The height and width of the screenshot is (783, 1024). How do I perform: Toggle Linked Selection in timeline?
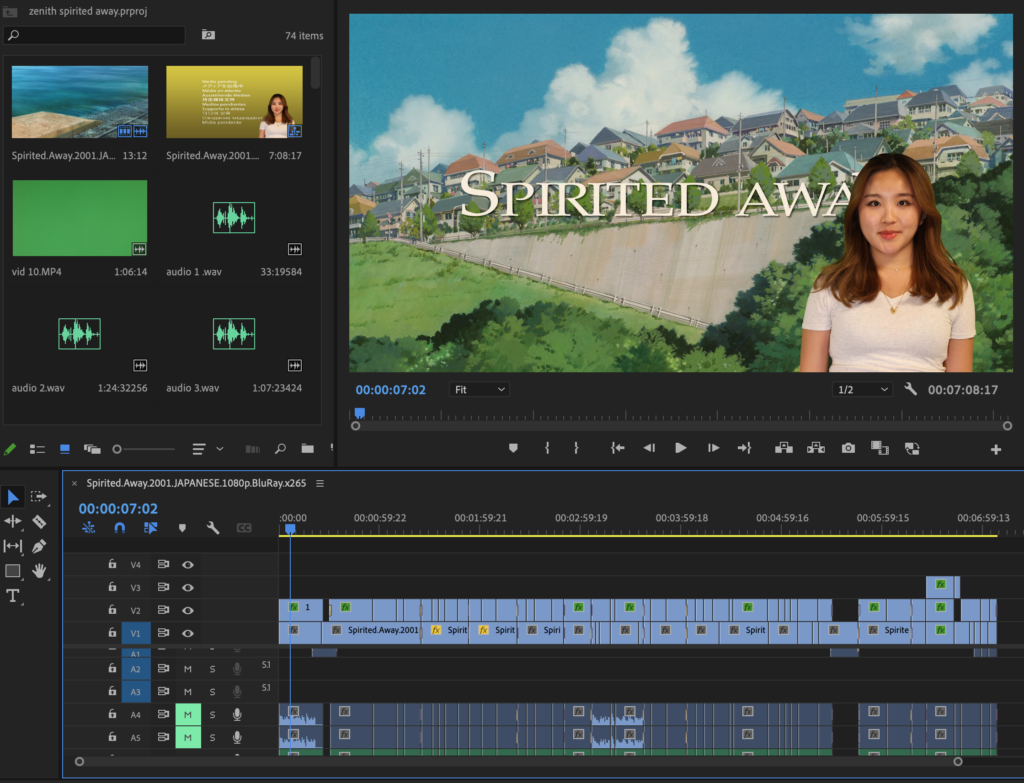point(150,528)
